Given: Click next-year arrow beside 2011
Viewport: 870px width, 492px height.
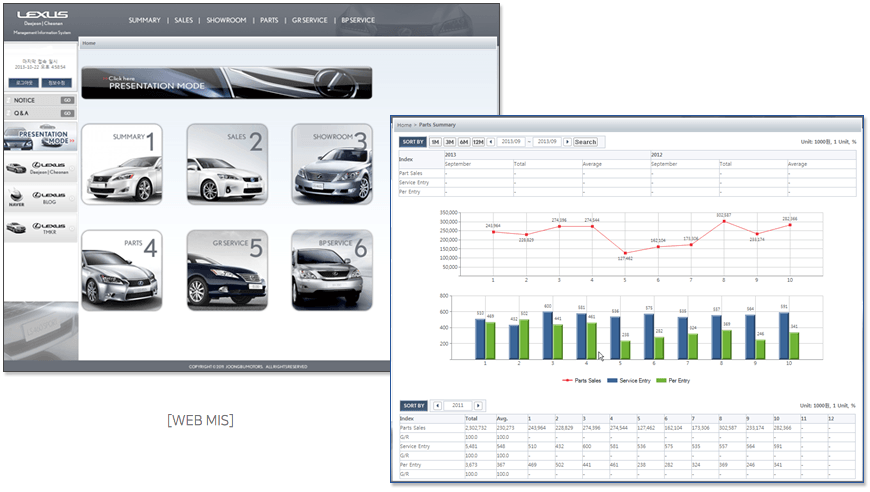Looking at the screenshot, I should 478,405.
